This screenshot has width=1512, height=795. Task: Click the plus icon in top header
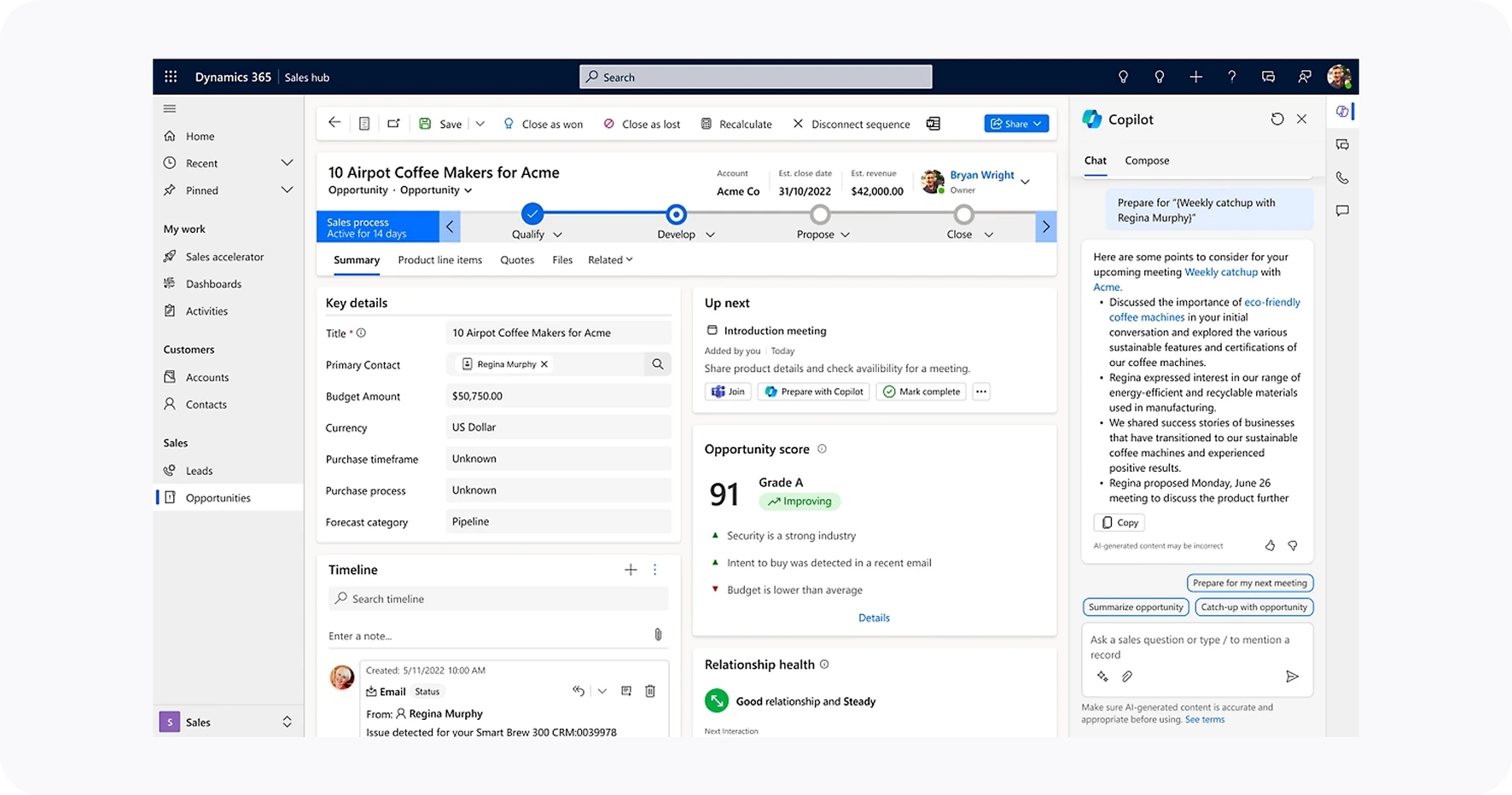pyautogui.click(x=1195, y=77)
